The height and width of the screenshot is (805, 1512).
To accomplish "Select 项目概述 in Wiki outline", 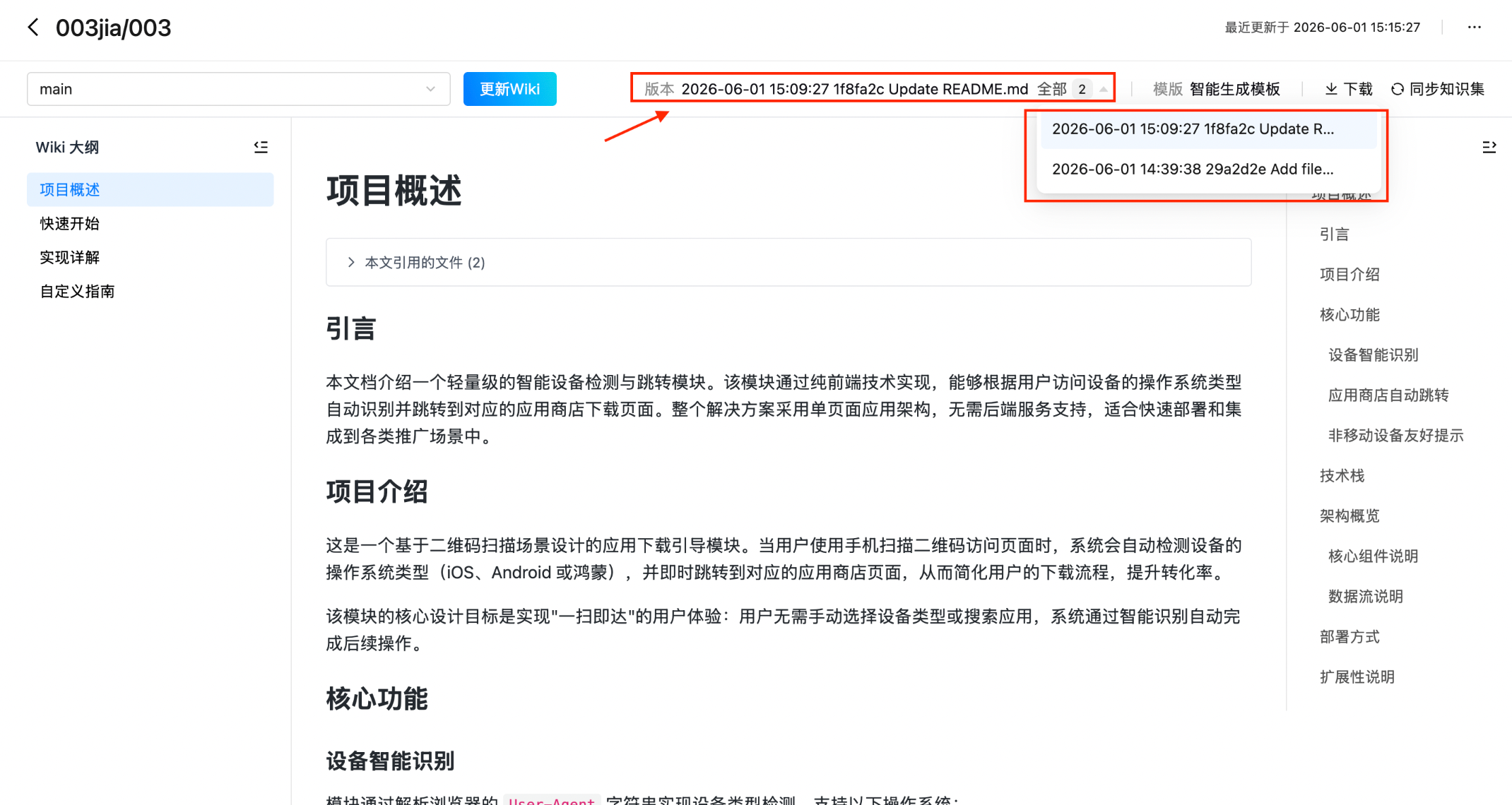I will tap(150, 190).
